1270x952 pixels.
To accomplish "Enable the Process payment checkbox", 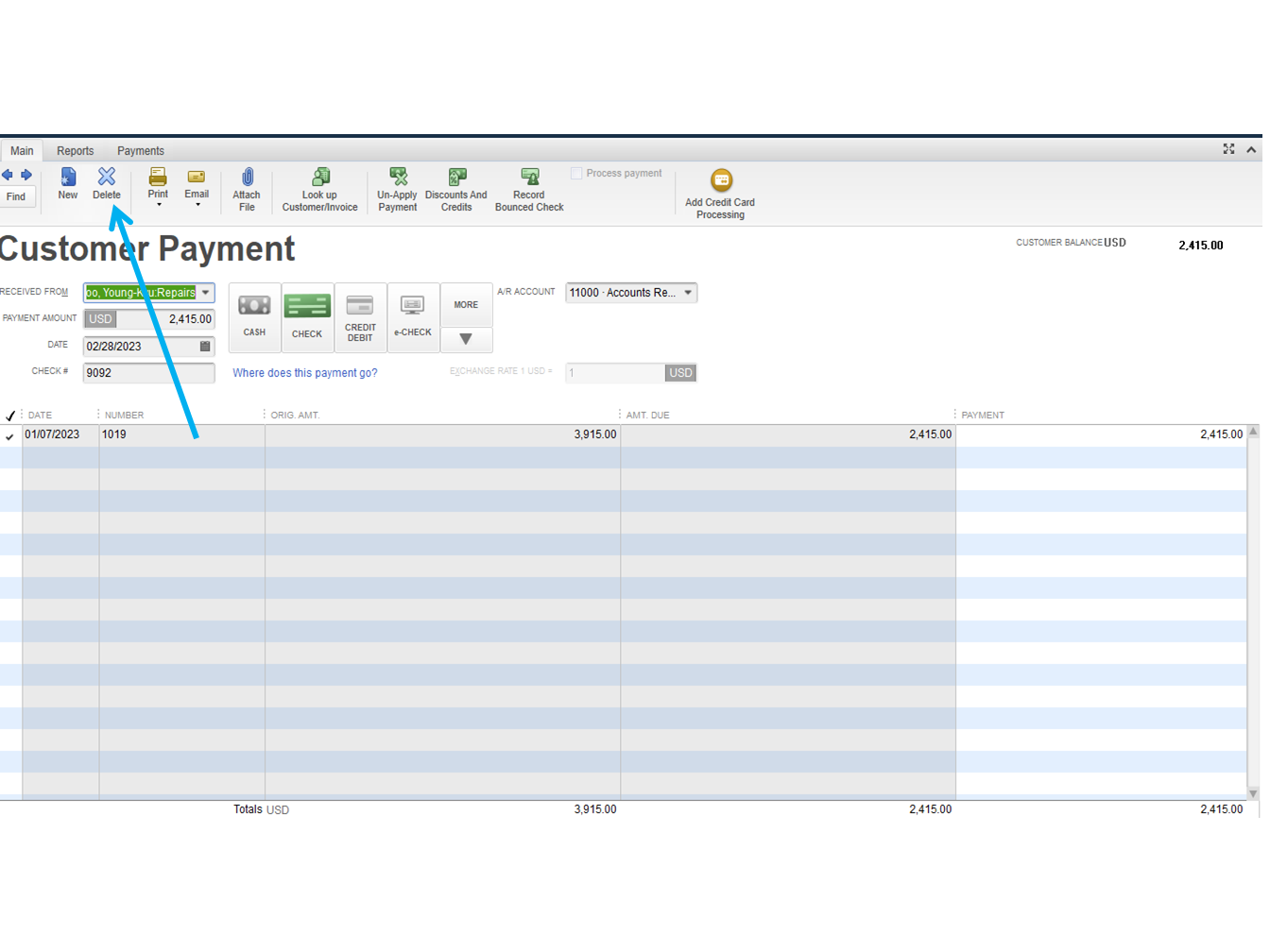I will point(576,174).
